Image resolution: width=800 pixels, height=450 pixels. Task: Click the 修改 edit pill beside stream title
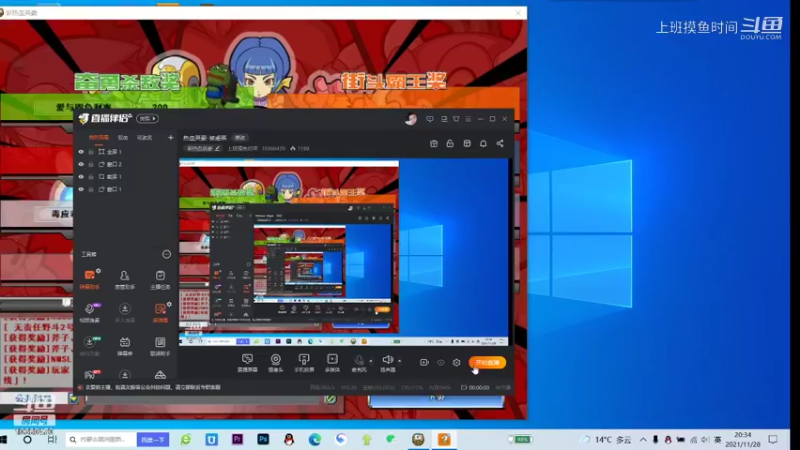240,138
